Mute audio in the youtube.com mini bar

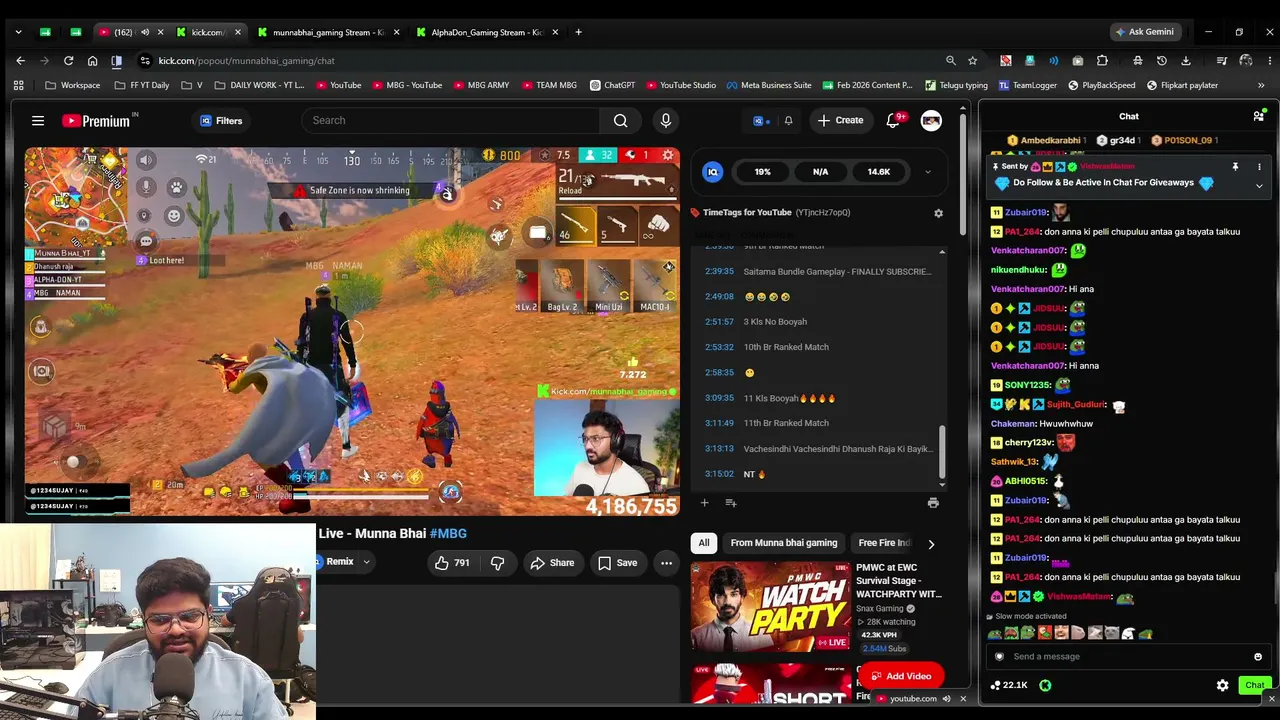point(946,699)
